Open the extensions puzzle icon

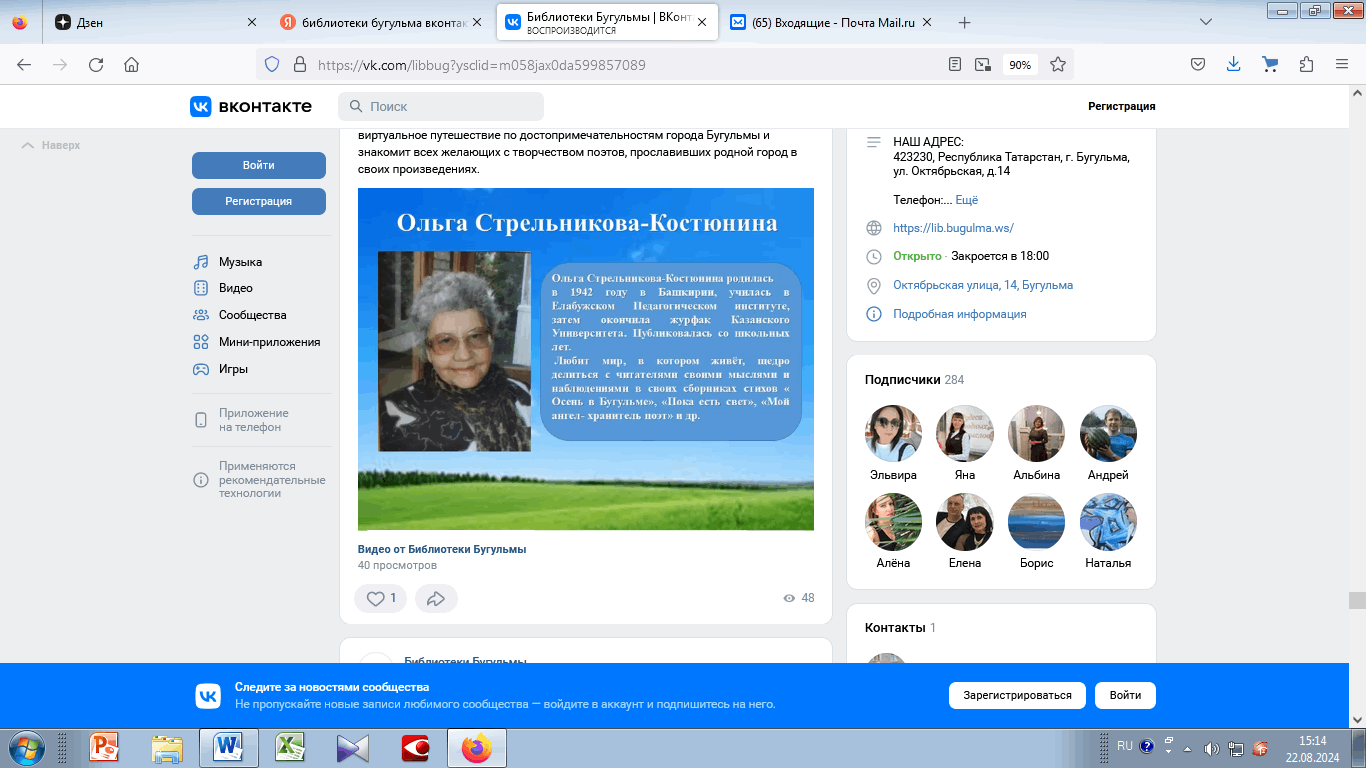click(x=1306, y=64)
